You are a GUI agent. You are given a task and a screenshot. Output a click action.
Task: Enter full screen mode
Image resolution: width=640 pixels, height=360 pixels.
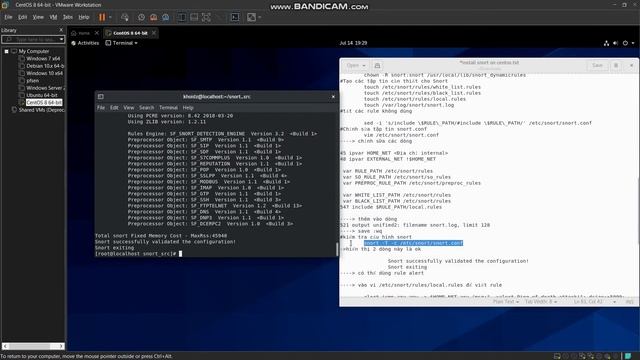tap(207, 17)
